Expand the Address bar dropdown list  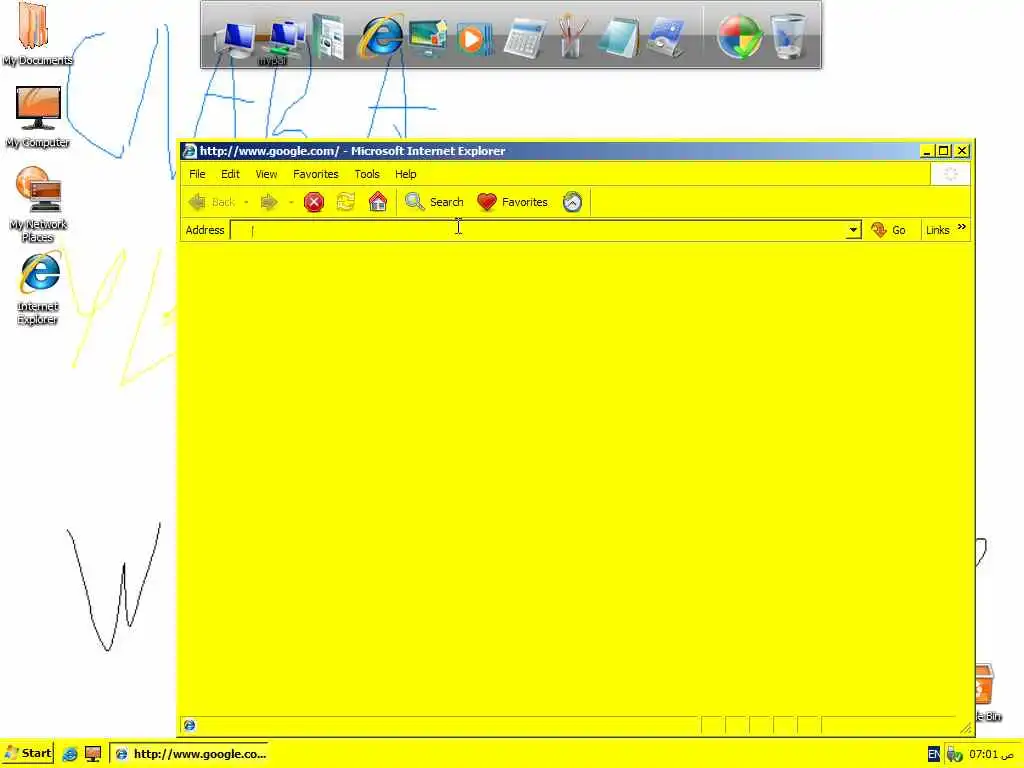pyautogui.click(x=853, y=230)
